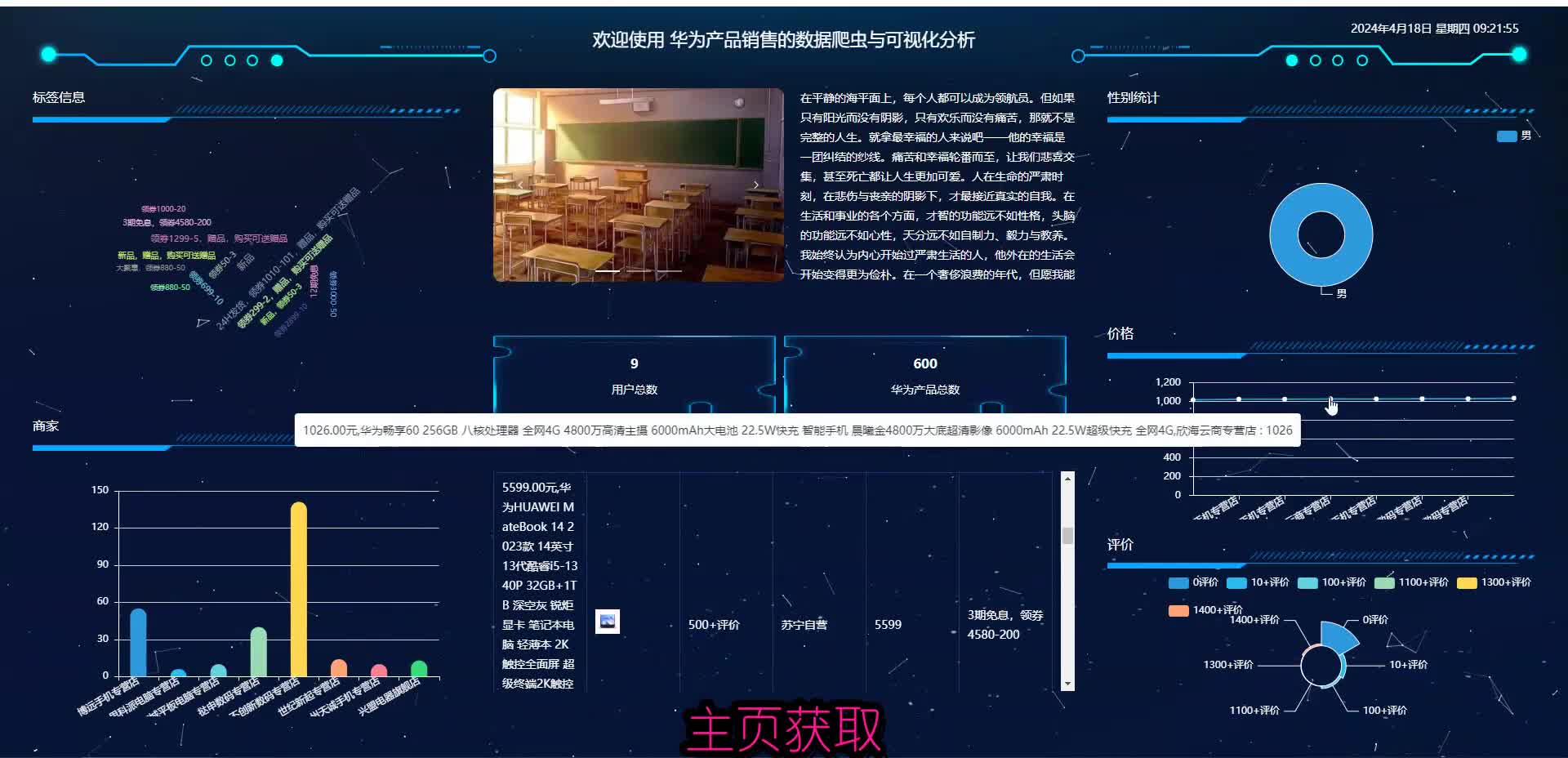This screenshot has height=758, width=1568.
Task: Toggle the 1100+评价 legend entry
Action: coord(1411,582)
